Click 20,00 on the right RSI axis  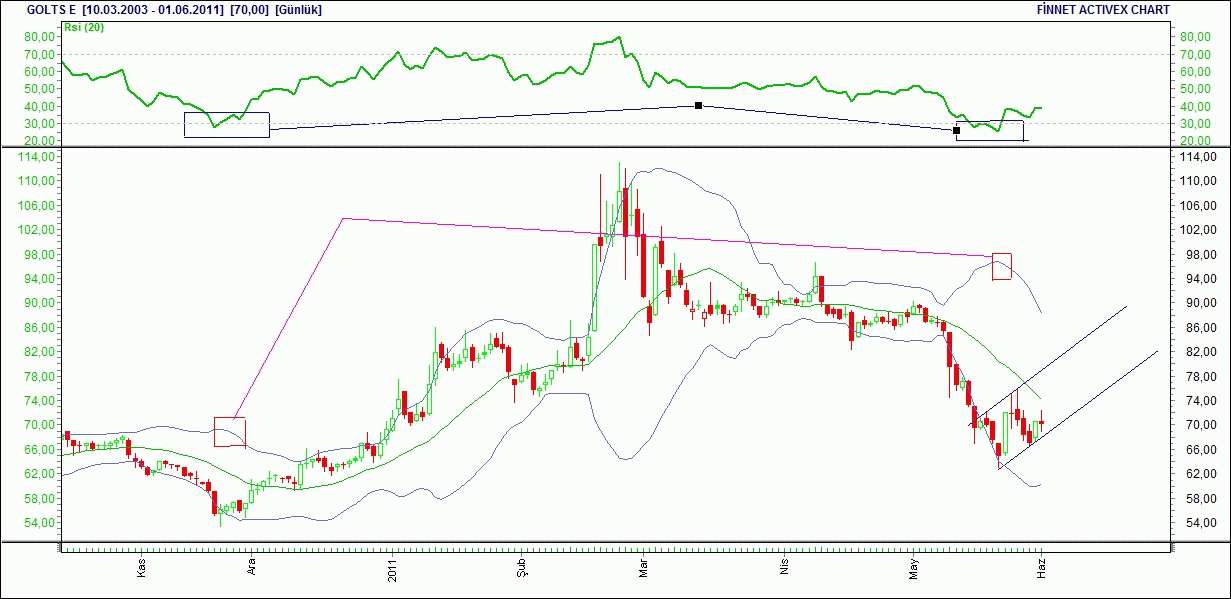pos(1196,141)
